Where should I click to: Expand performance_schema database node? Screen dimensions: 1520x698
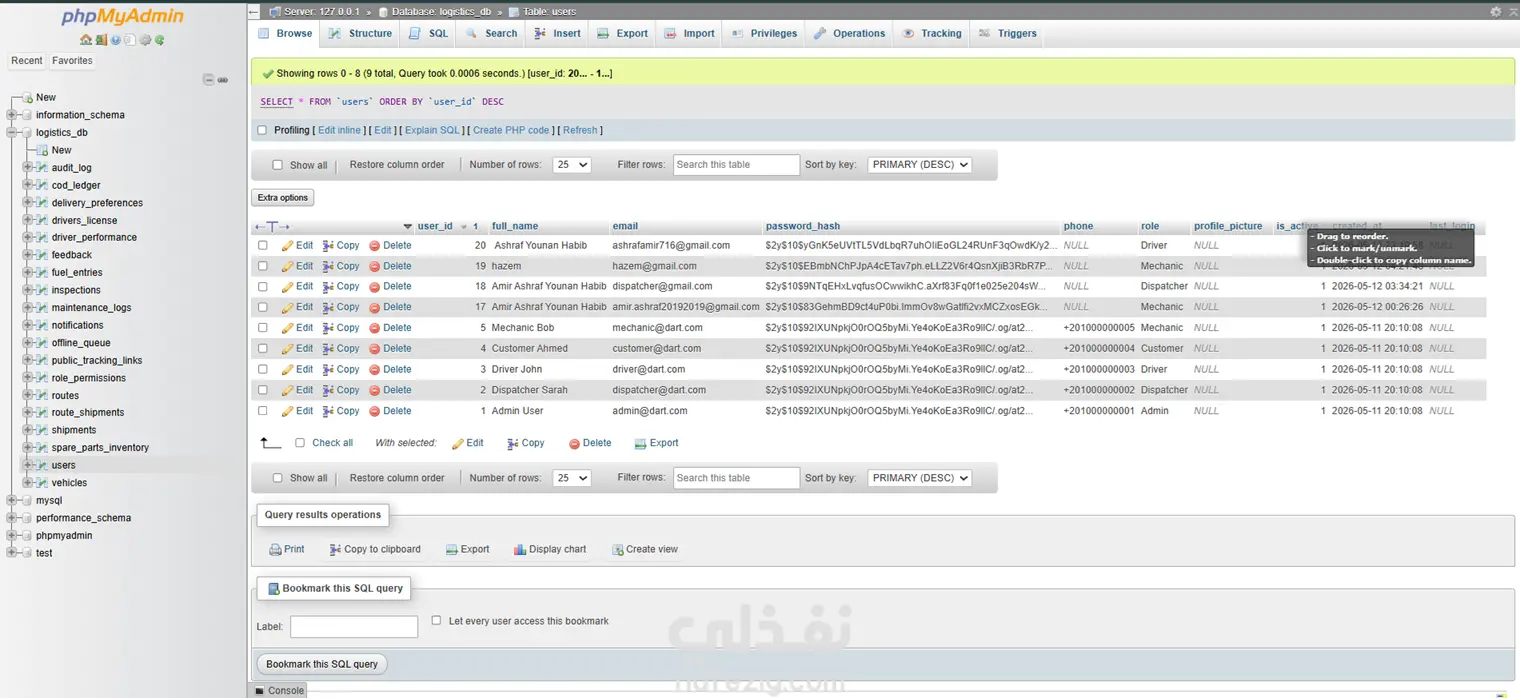pos(12,518)
